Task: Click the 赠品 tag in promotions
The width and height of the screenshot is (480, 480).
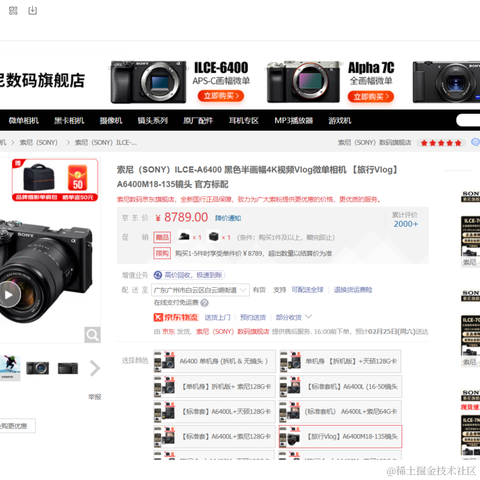Action: point(162,237)
